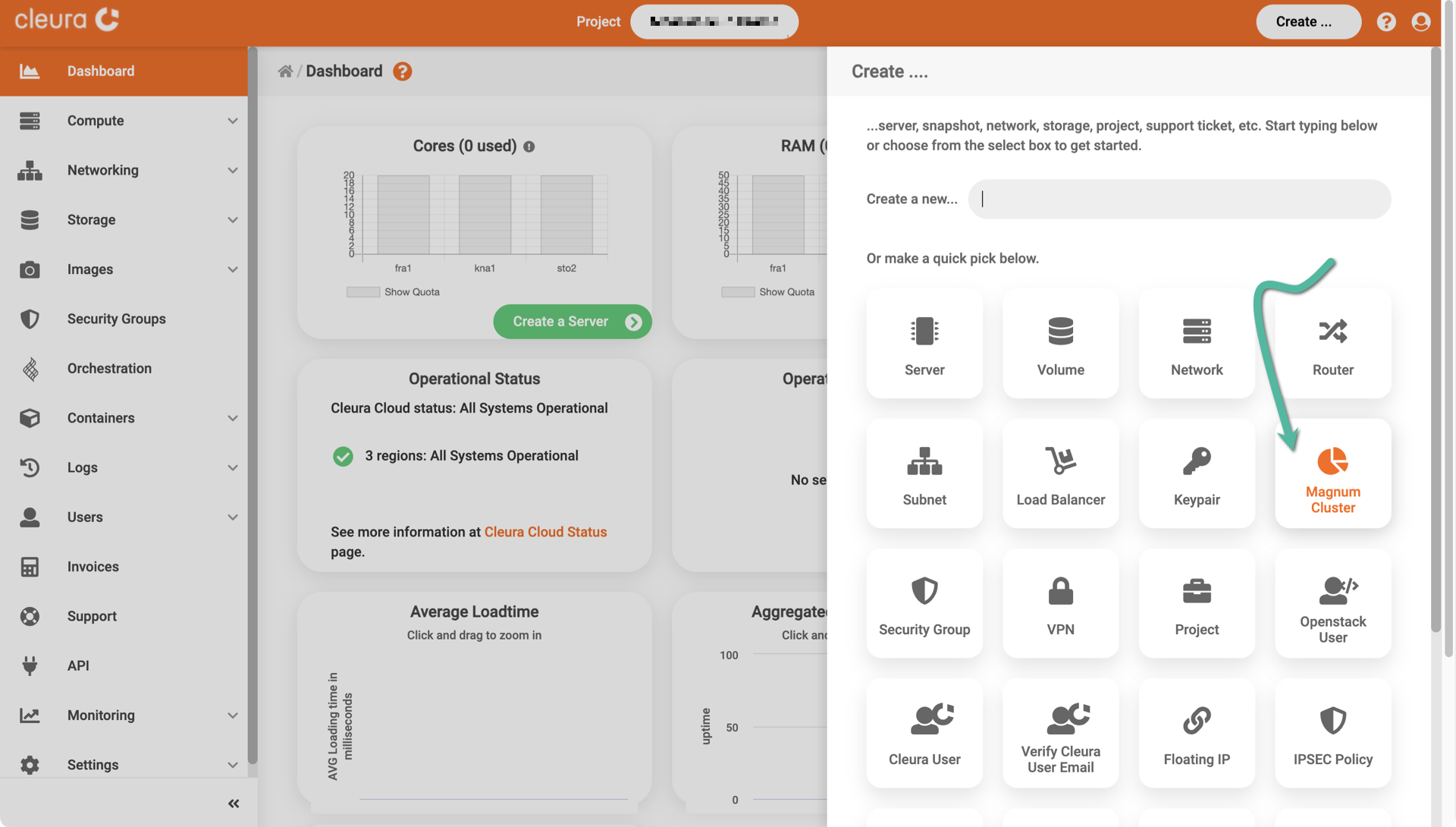Open Security Groups in the sidebar
Viewport: 1456px width, 827px height.
(x=116, y=319)
